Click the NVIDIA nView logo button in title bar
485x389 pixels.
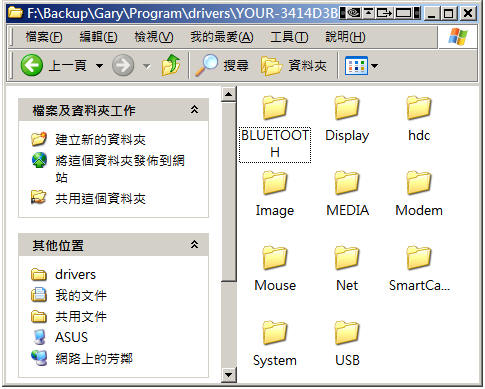(x=353, y=13)
